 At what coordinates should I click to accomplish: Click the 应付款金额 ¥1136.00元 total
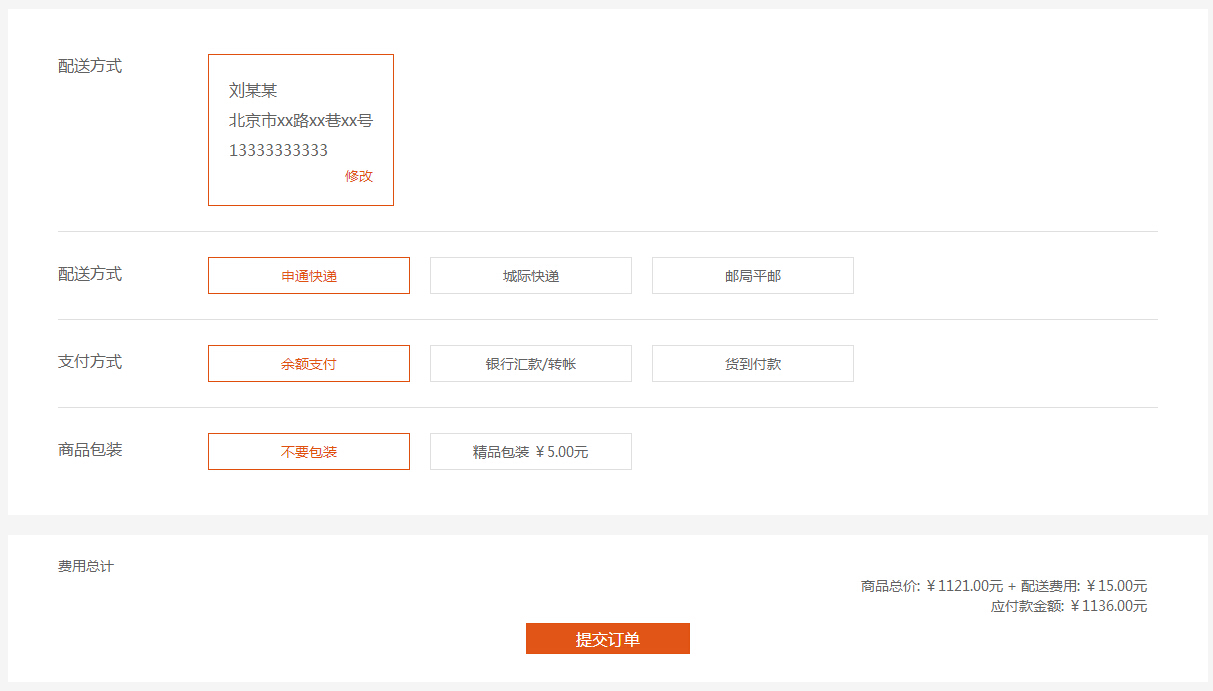(1069, 606)
